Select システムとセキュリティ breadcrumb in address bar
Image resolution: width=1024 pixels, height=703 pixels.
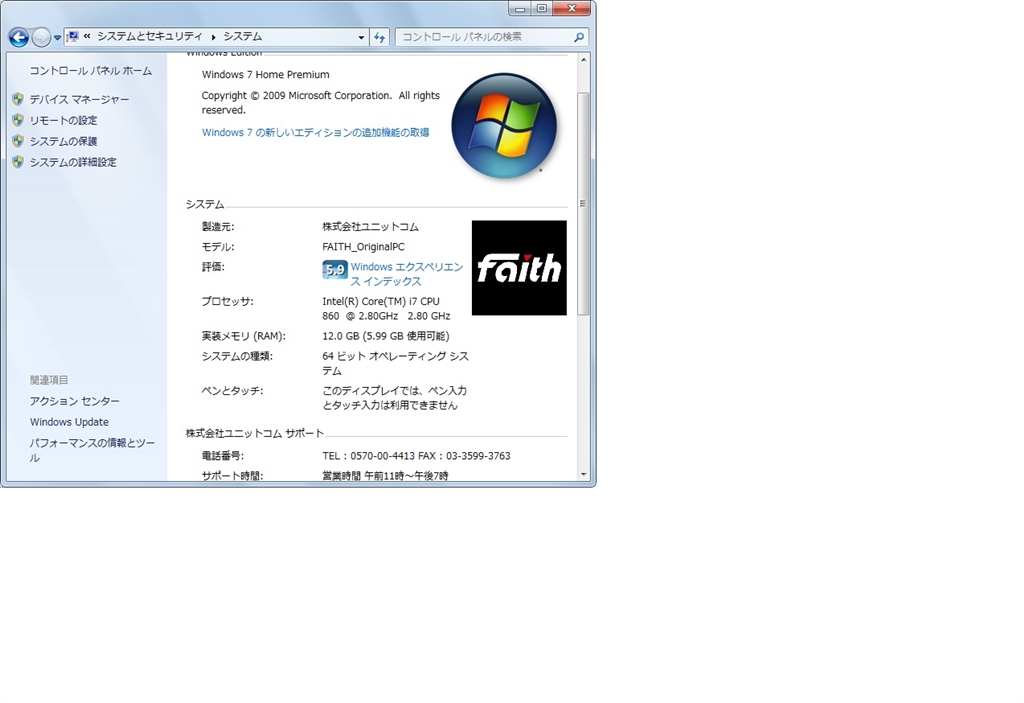pos(150,37)
